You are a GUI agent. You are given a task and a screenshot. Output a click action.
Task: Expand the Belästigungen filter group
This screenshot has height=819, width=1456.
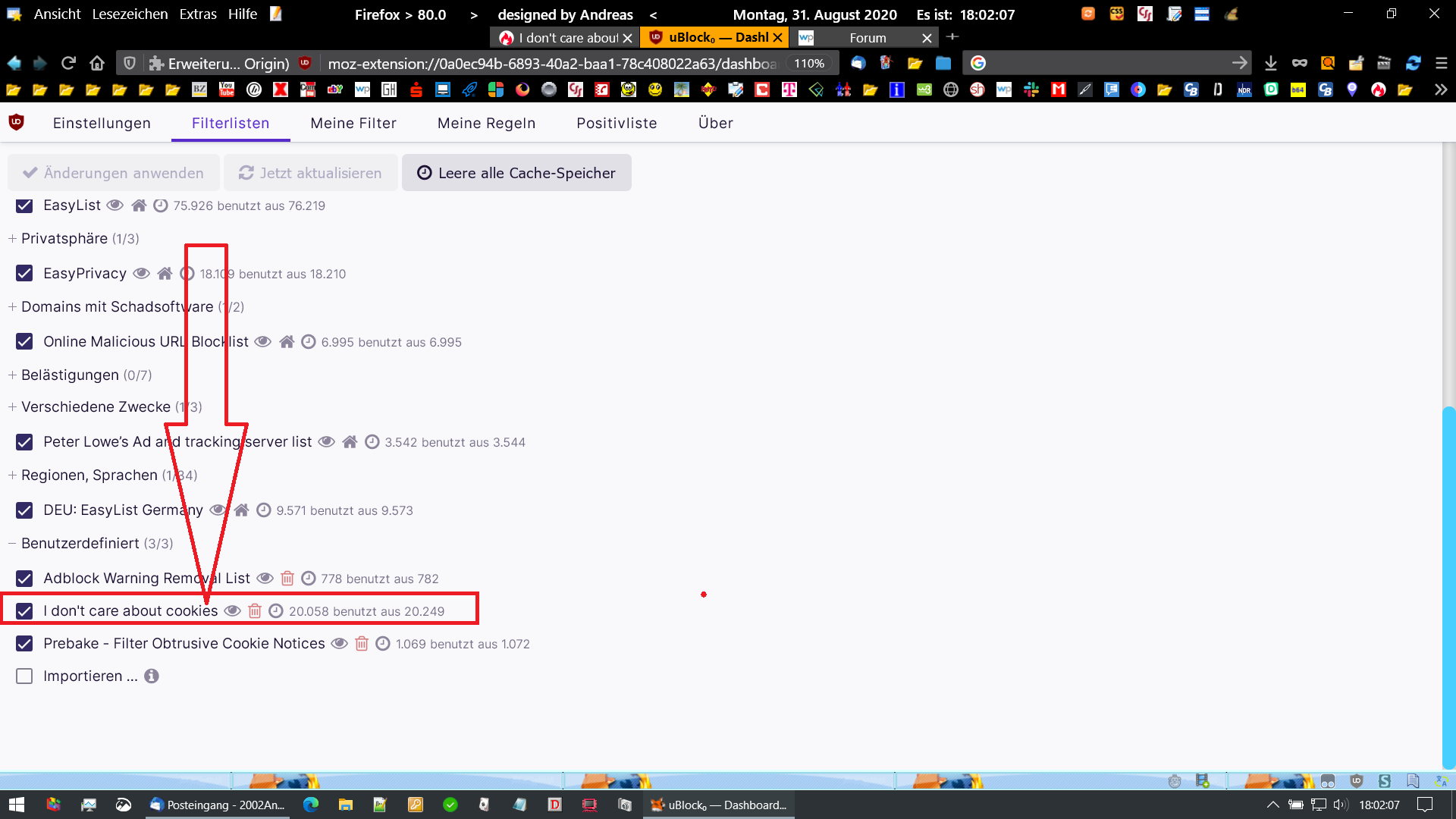click(x=70, y=375)
